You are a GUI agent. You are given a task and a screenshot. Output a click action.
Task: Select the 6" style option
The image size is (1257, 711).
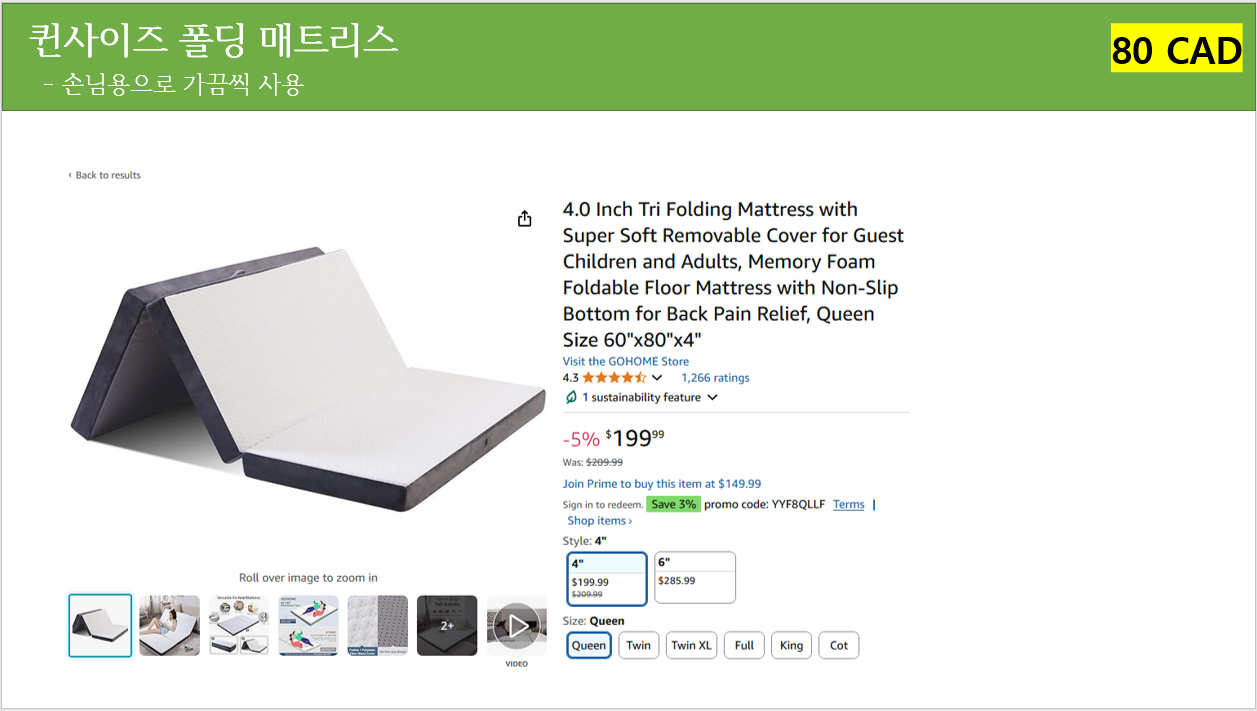695,577
